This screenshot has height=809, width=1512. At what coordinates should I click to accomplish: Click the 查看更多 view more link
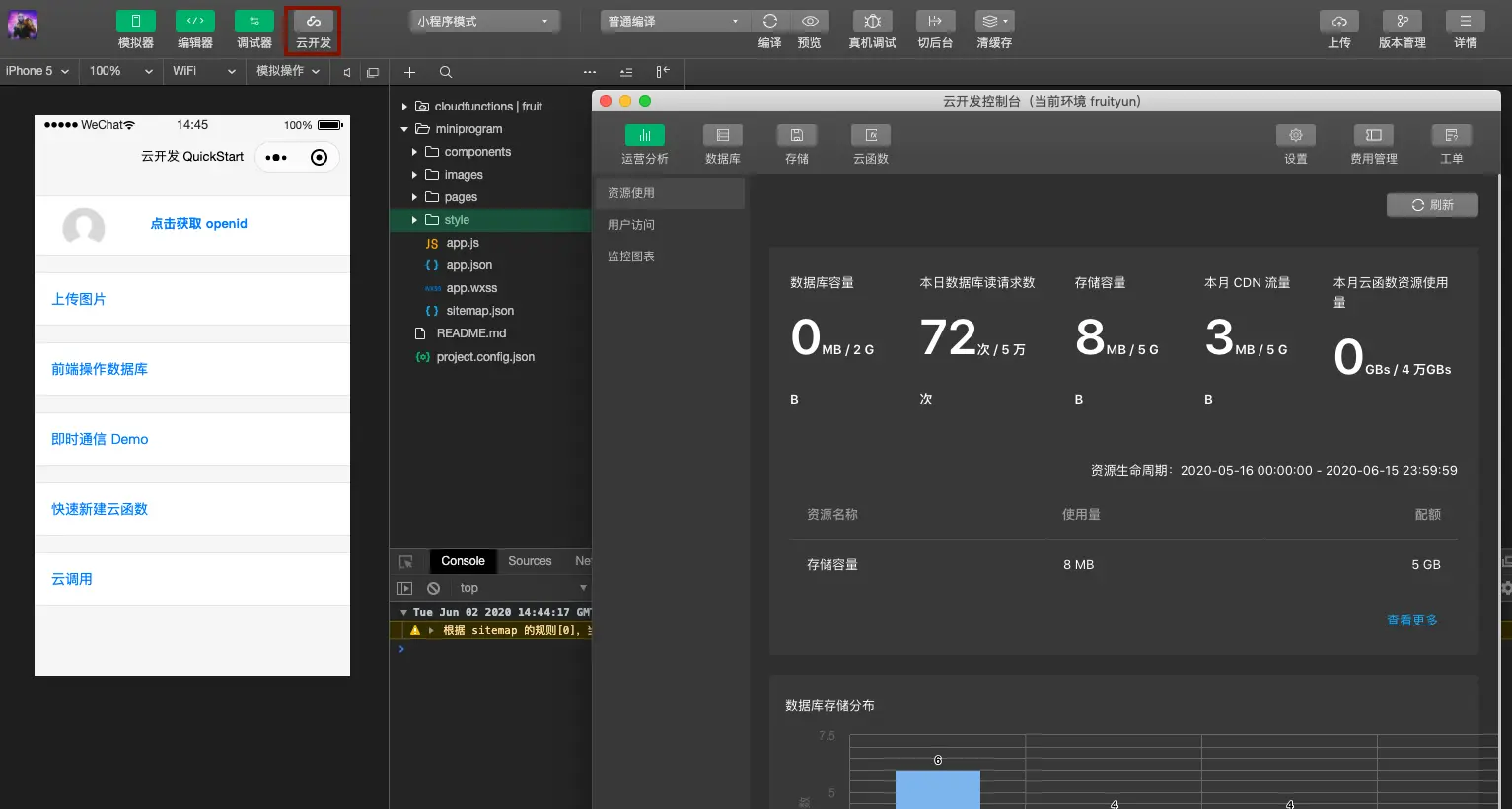point(1412,621)
